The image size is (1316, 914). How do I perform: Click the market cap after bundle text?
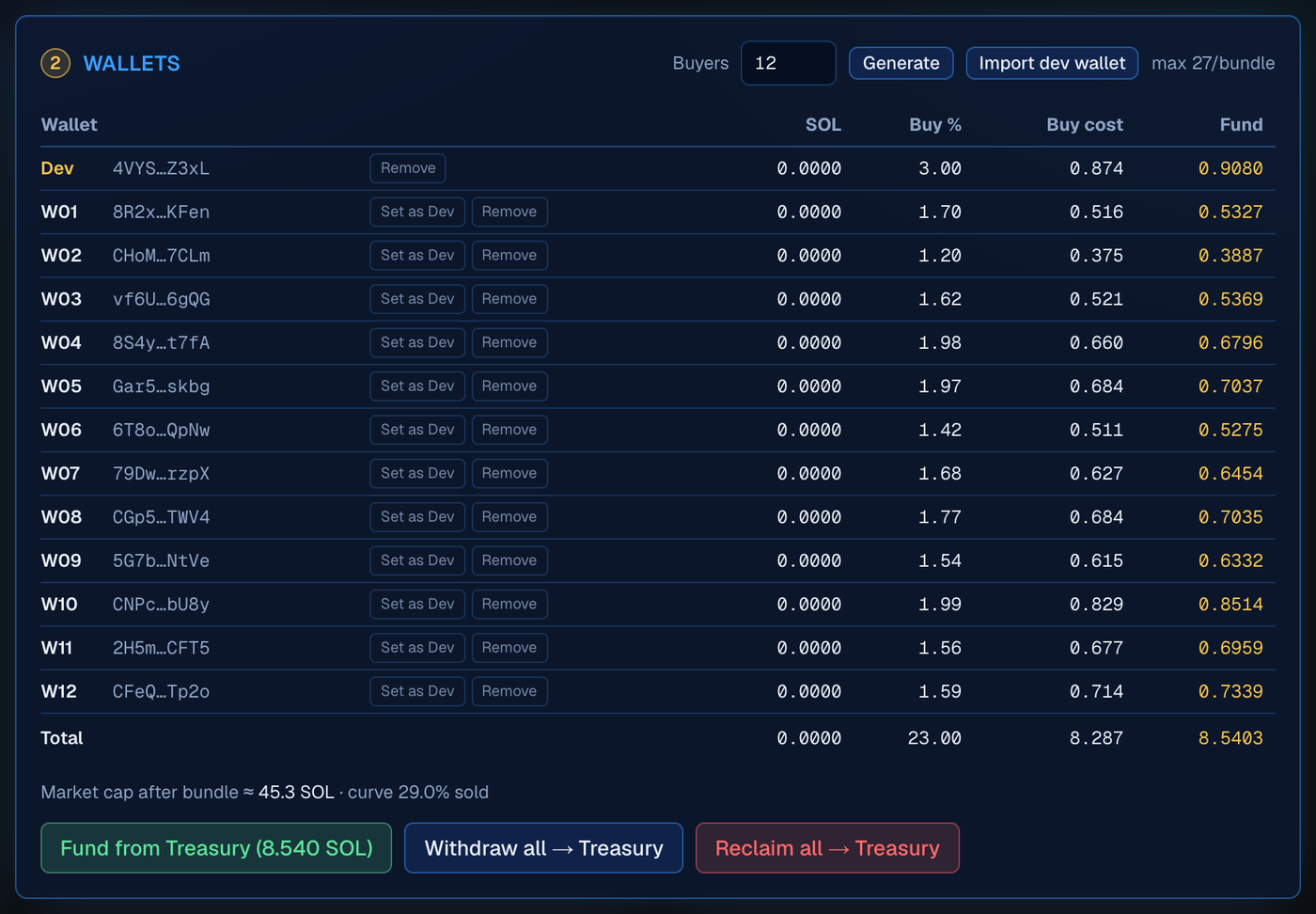click(264, 792)
